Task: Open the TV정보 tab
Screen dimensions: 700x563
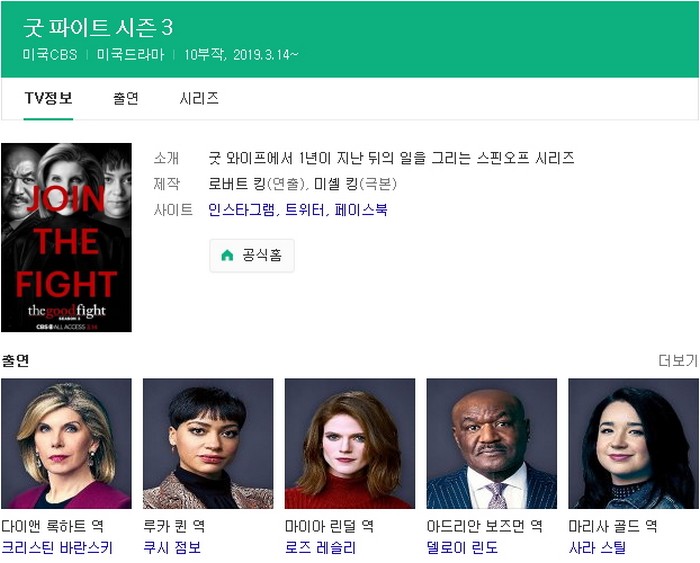Action: [x=48, y=98]
